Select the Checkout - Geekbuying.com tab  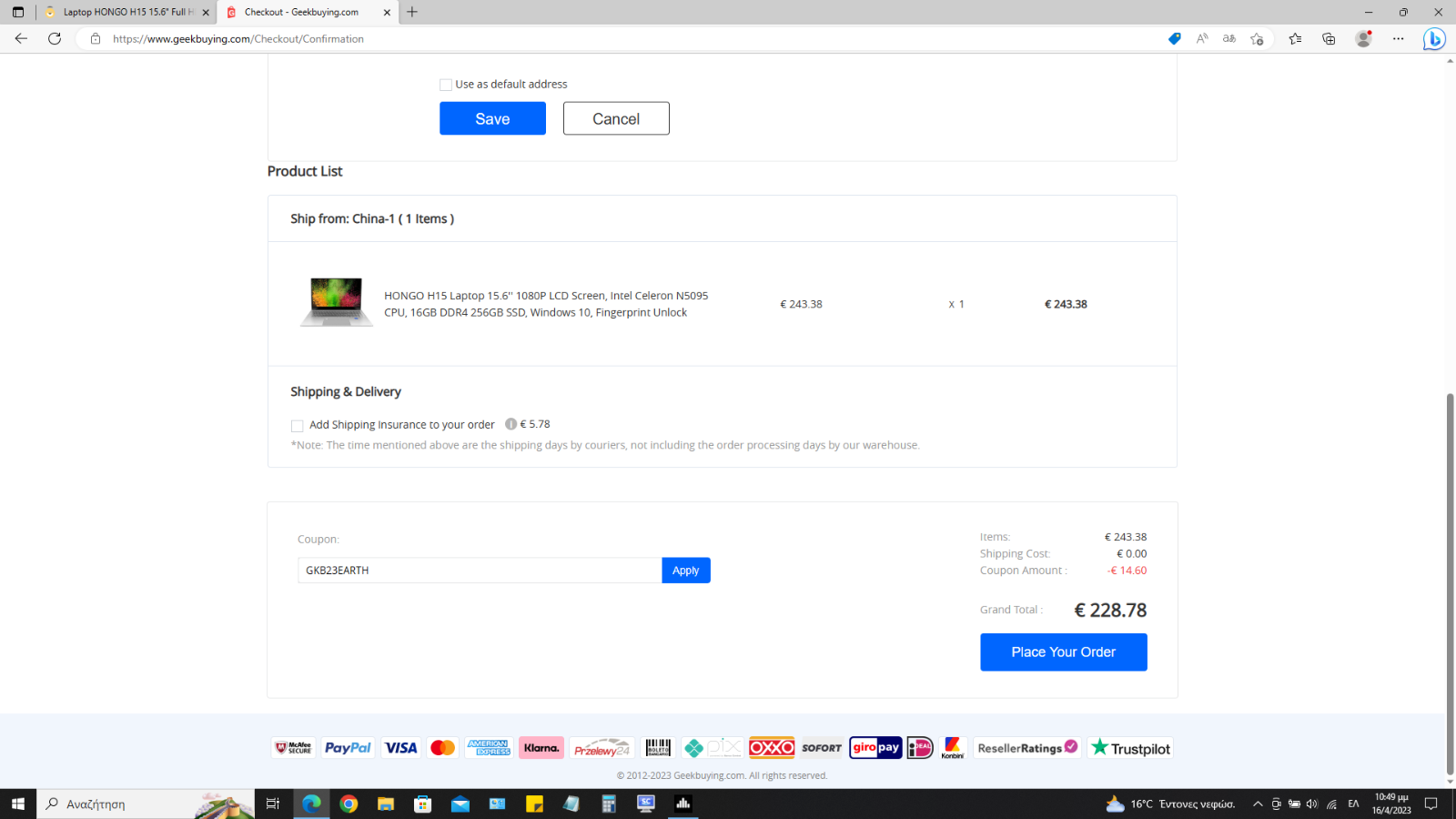[x=308, y=12]
